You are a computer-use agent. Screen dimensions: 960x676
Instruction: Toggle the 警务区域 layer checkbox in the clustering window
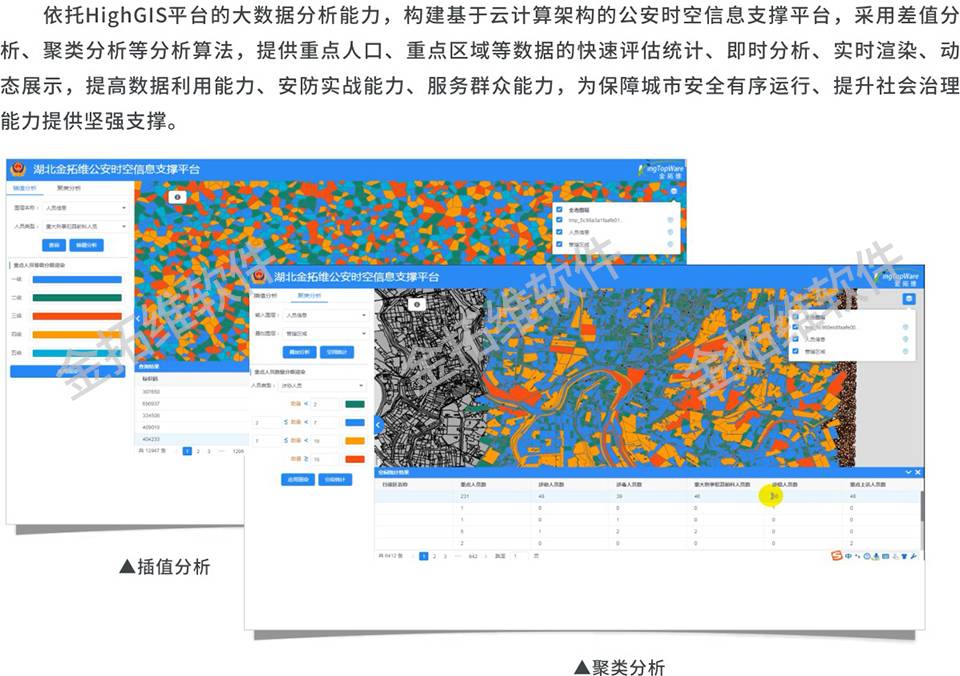796,352
